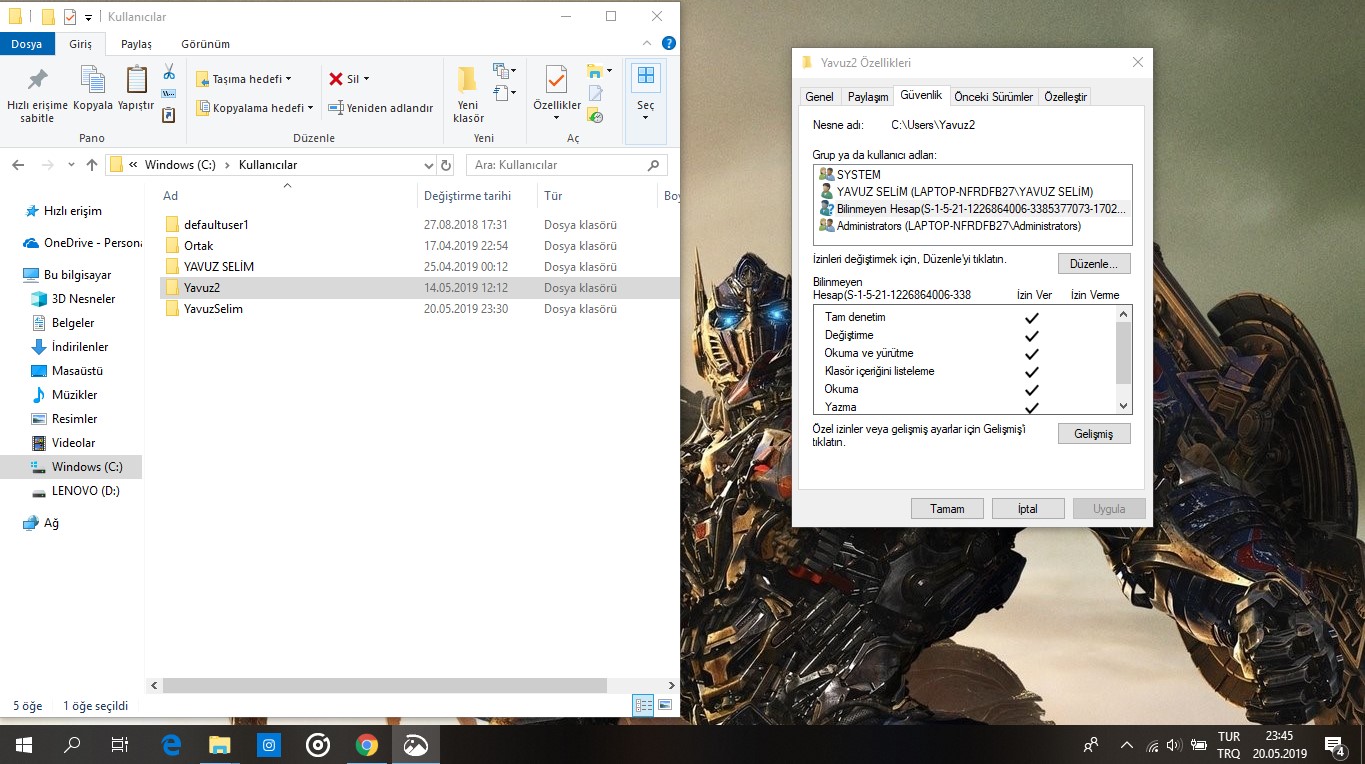Click the quick access properties checkmark icon
This screenshot has width=1365, height=764.
[x=69, y=17]
